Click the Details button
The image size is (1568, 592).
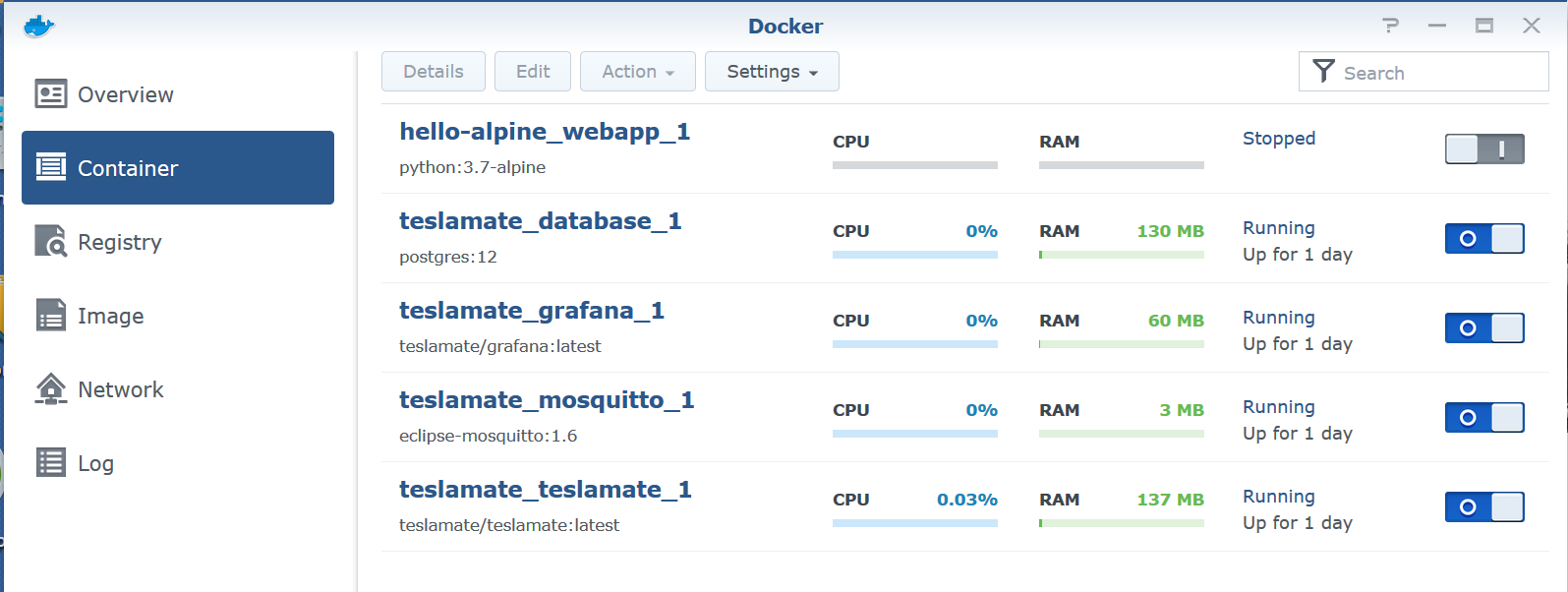[434, 72]
